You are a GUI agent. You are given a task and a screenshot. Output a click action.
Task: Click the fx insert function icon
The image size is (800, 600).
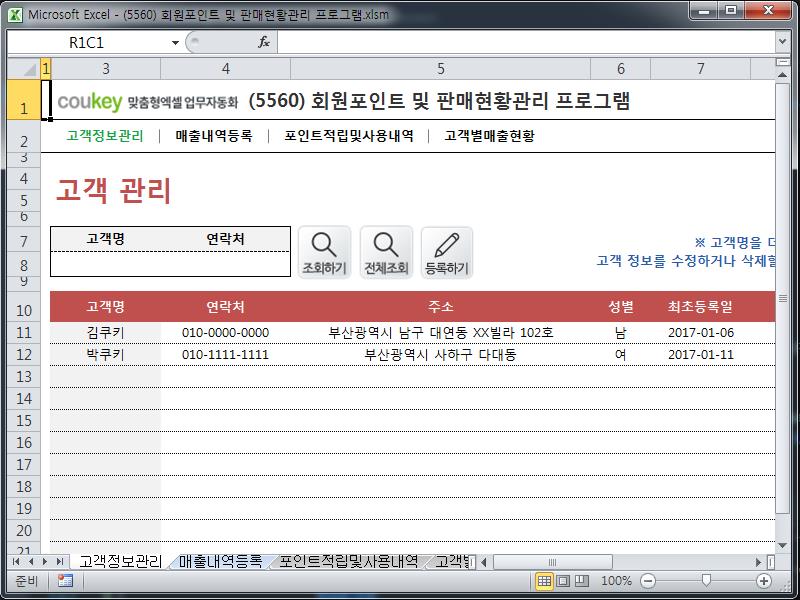[264, 42]
